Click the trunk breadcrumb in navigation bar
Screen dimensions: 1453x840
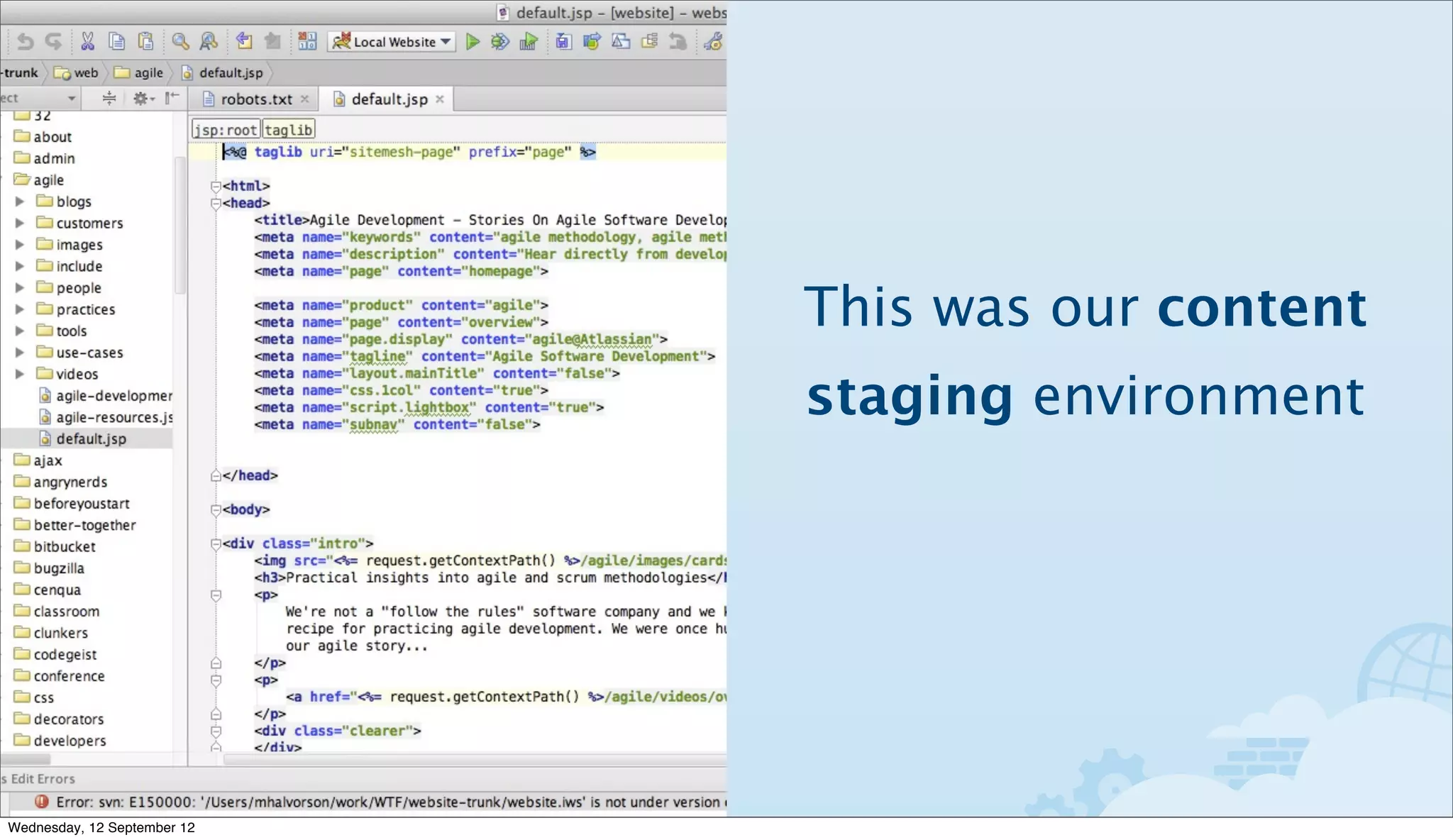[x=19, y=72]
